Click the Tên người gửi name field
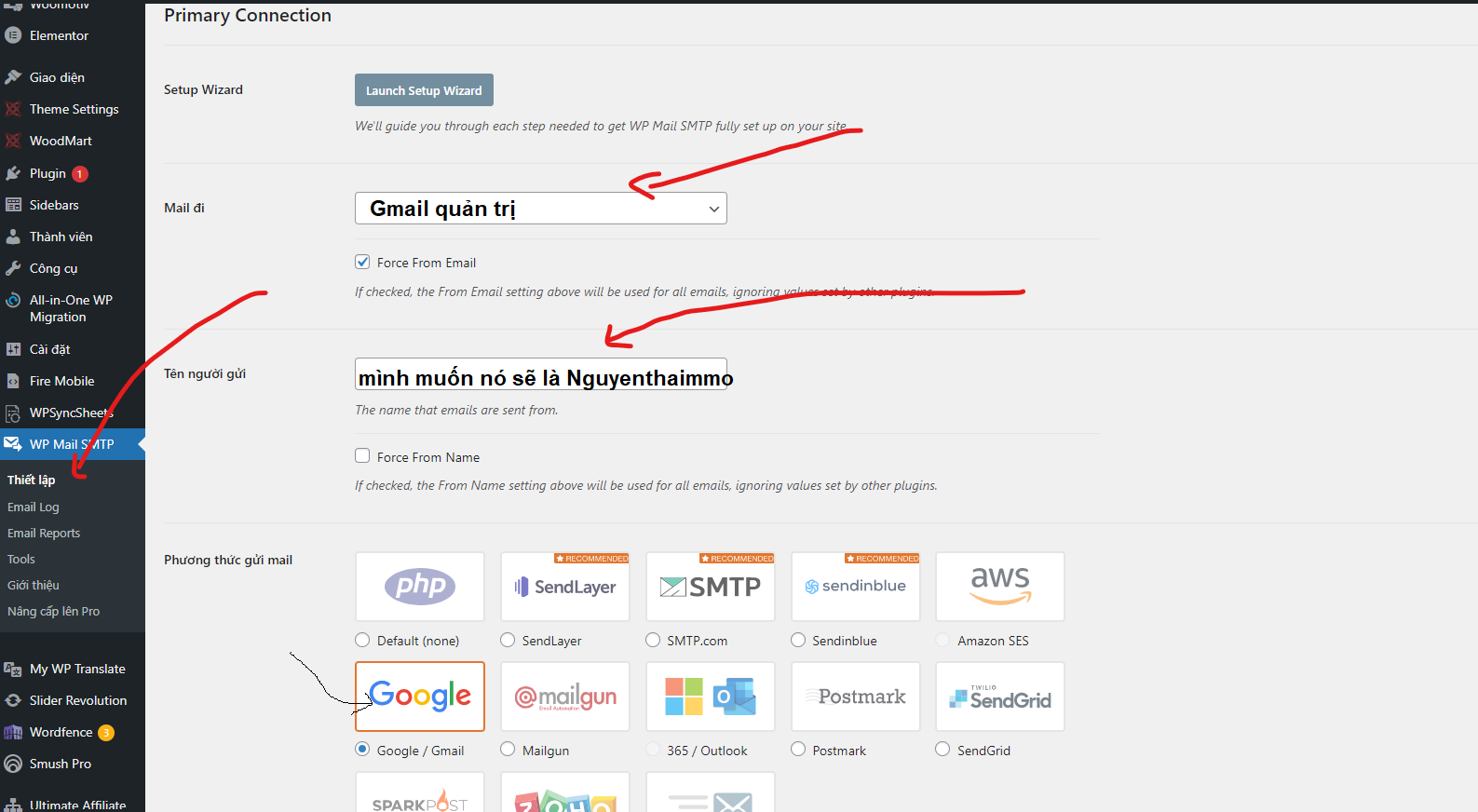Viewport: 1478px width, 812px height. click(x=541, y=374)
